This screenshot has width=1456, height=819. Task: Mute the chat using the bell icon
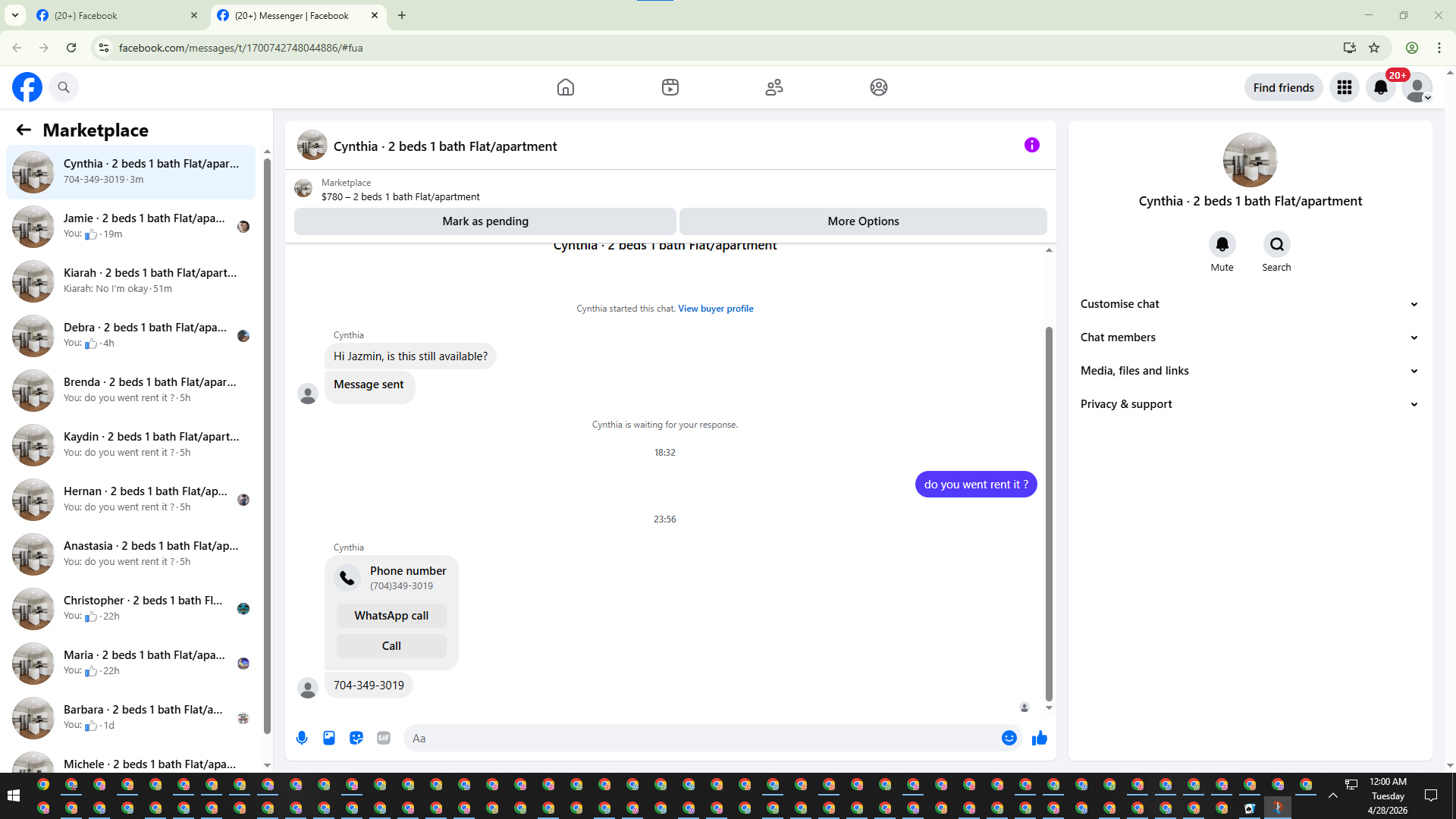tap(1222, 244)
